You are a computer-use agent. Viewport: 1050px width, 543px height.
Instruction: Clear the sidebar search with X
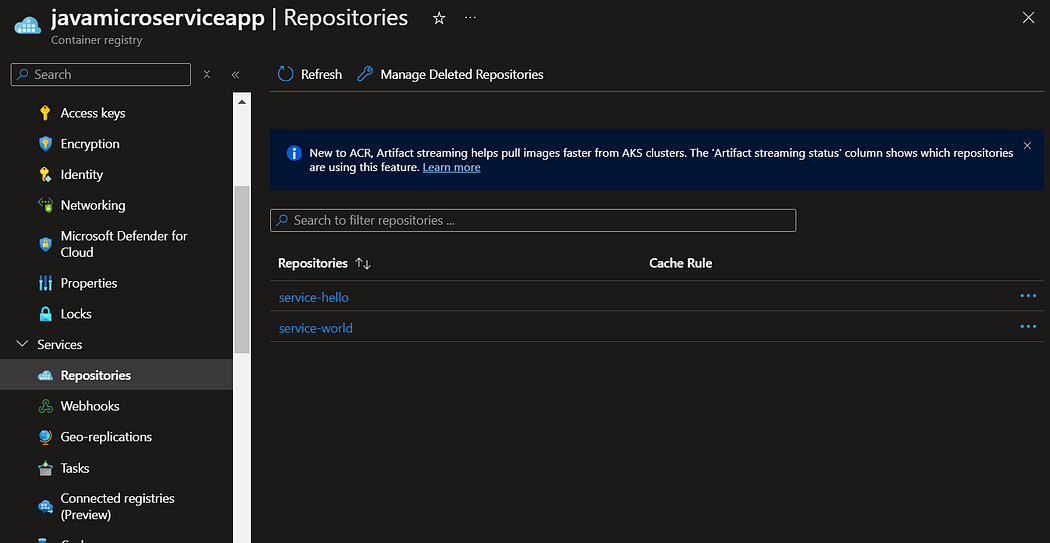click(x=207, y=74)
